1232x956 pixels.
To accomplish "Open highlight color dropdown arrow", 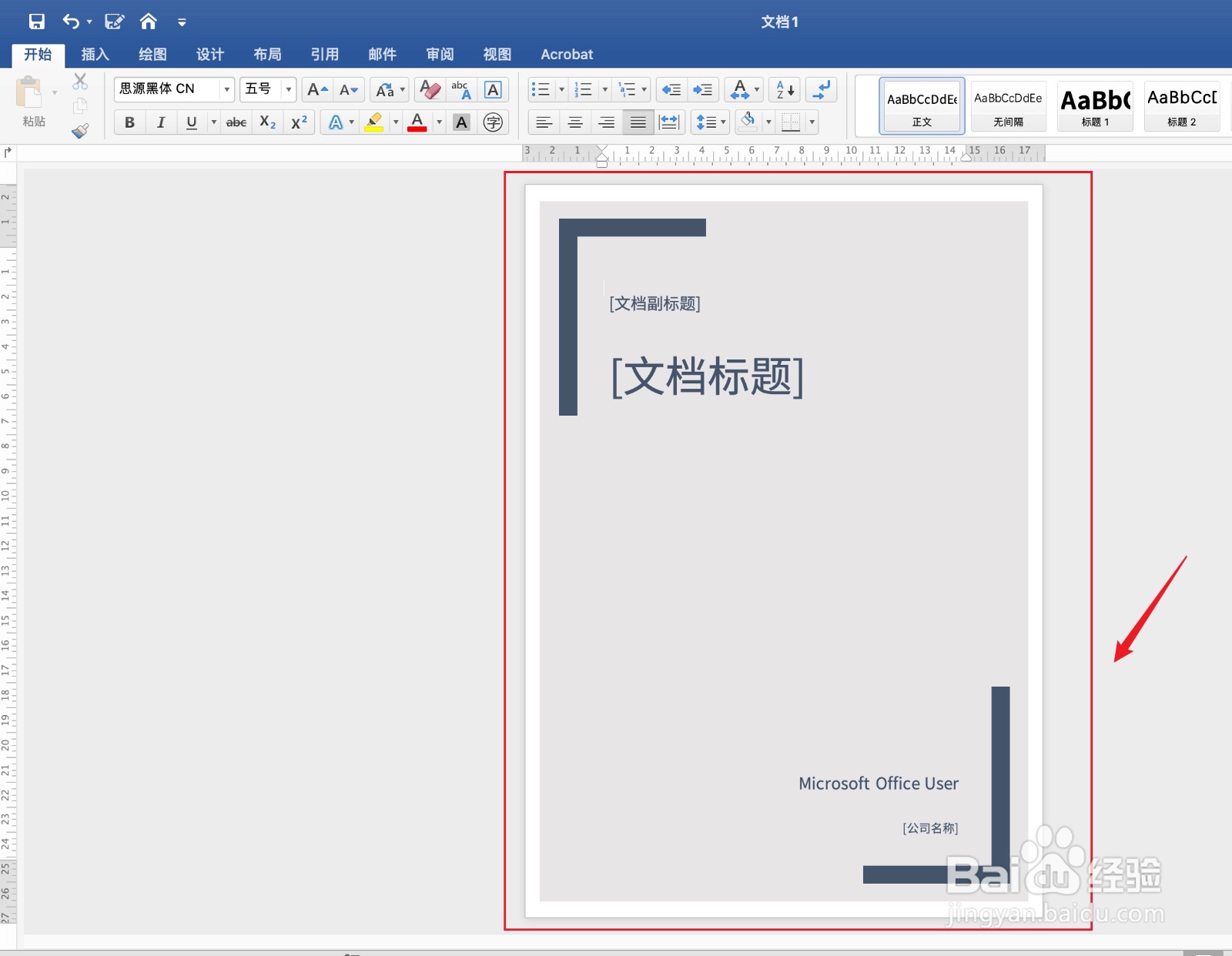I will point(396,122).
